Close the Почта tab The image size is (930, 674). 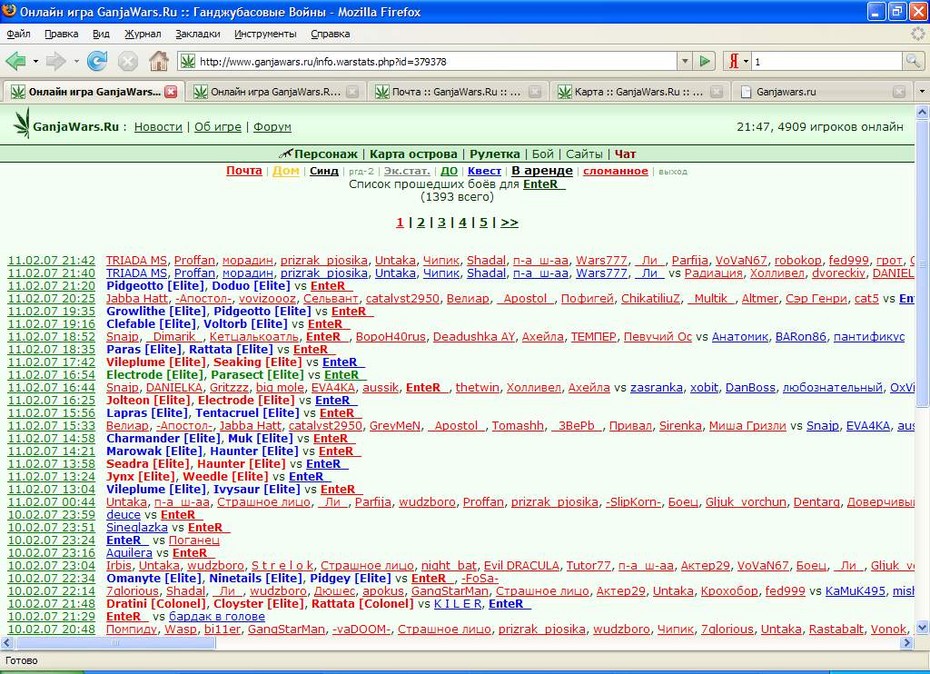coord(534,91)
